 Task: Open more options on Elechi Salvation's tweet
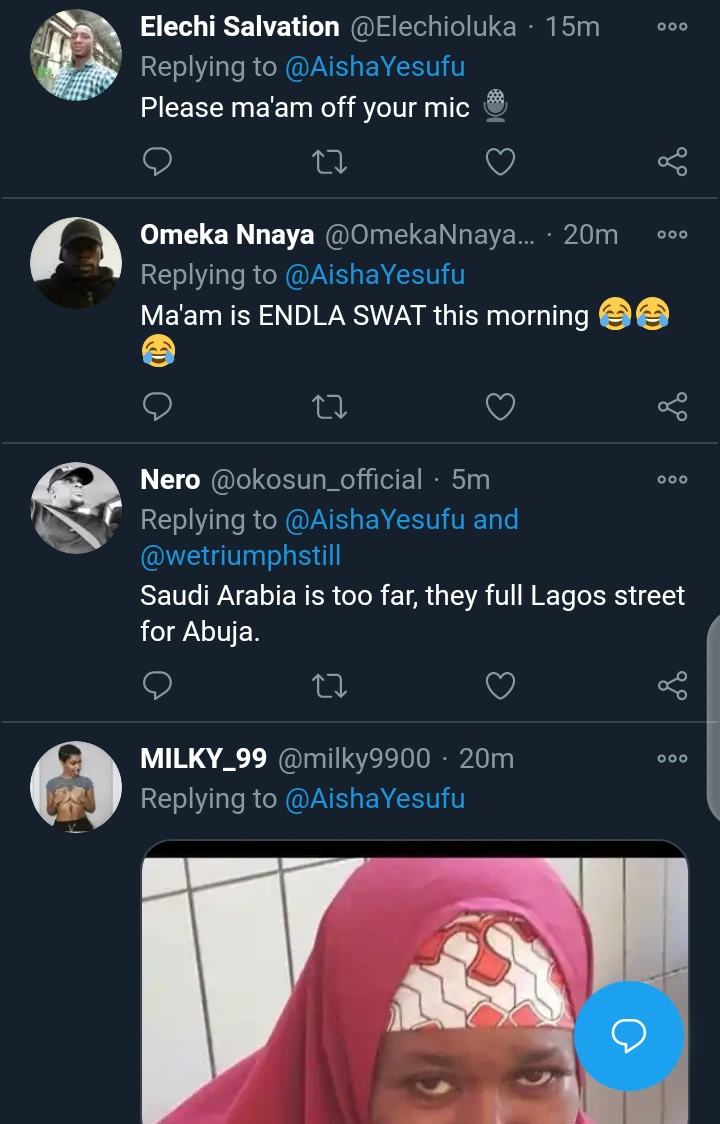click(x=672, y=27)
